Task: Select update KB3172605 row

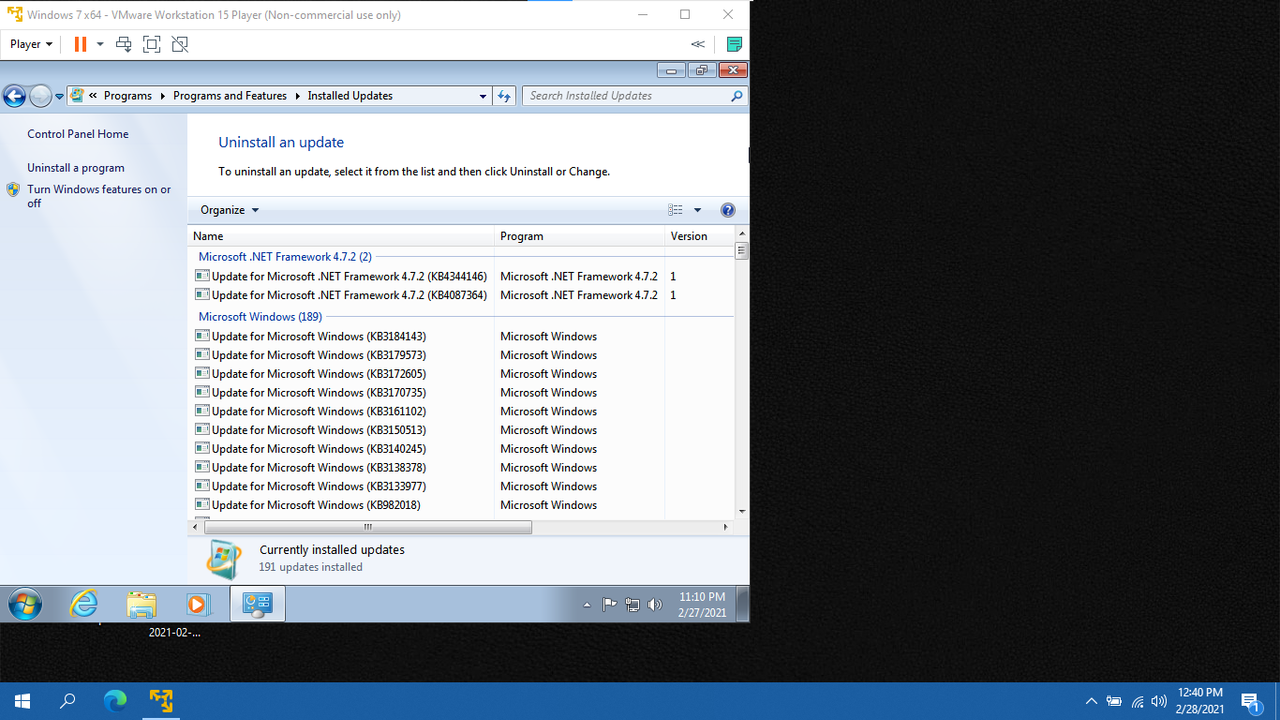Action: [461, 374]
